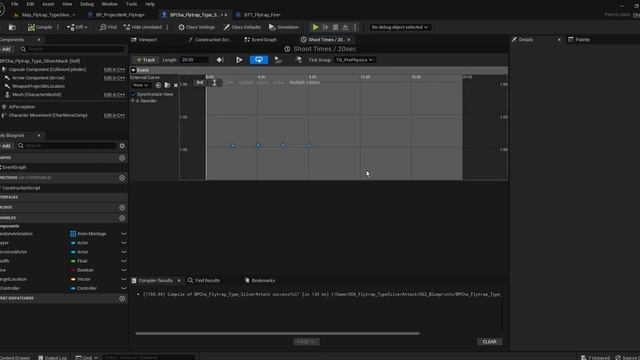640x360 pixels.
Task: Open the Tools menu
Action: click(x=131, y=4)
